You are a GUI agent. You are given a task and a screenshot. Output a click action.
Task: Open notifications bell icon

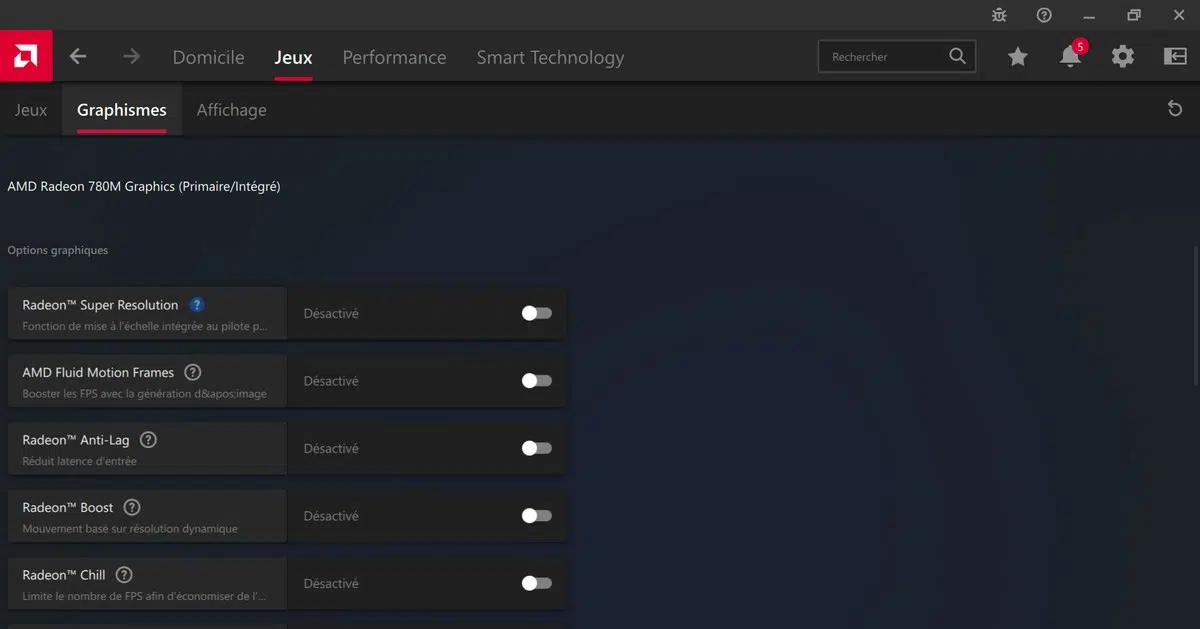[1070, 57]
